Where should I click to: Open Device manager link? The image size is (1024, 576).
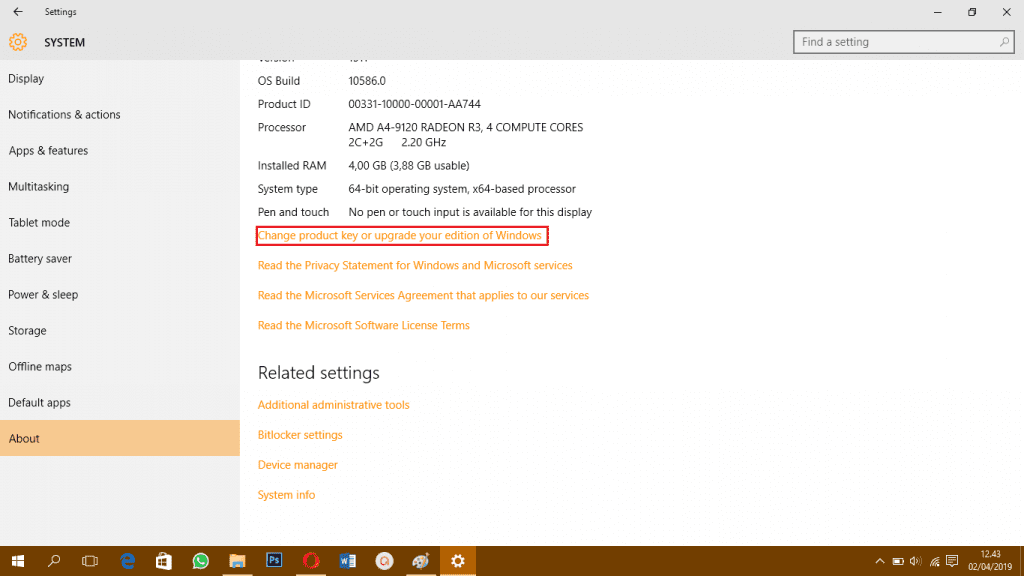click(x=297, y=465)
